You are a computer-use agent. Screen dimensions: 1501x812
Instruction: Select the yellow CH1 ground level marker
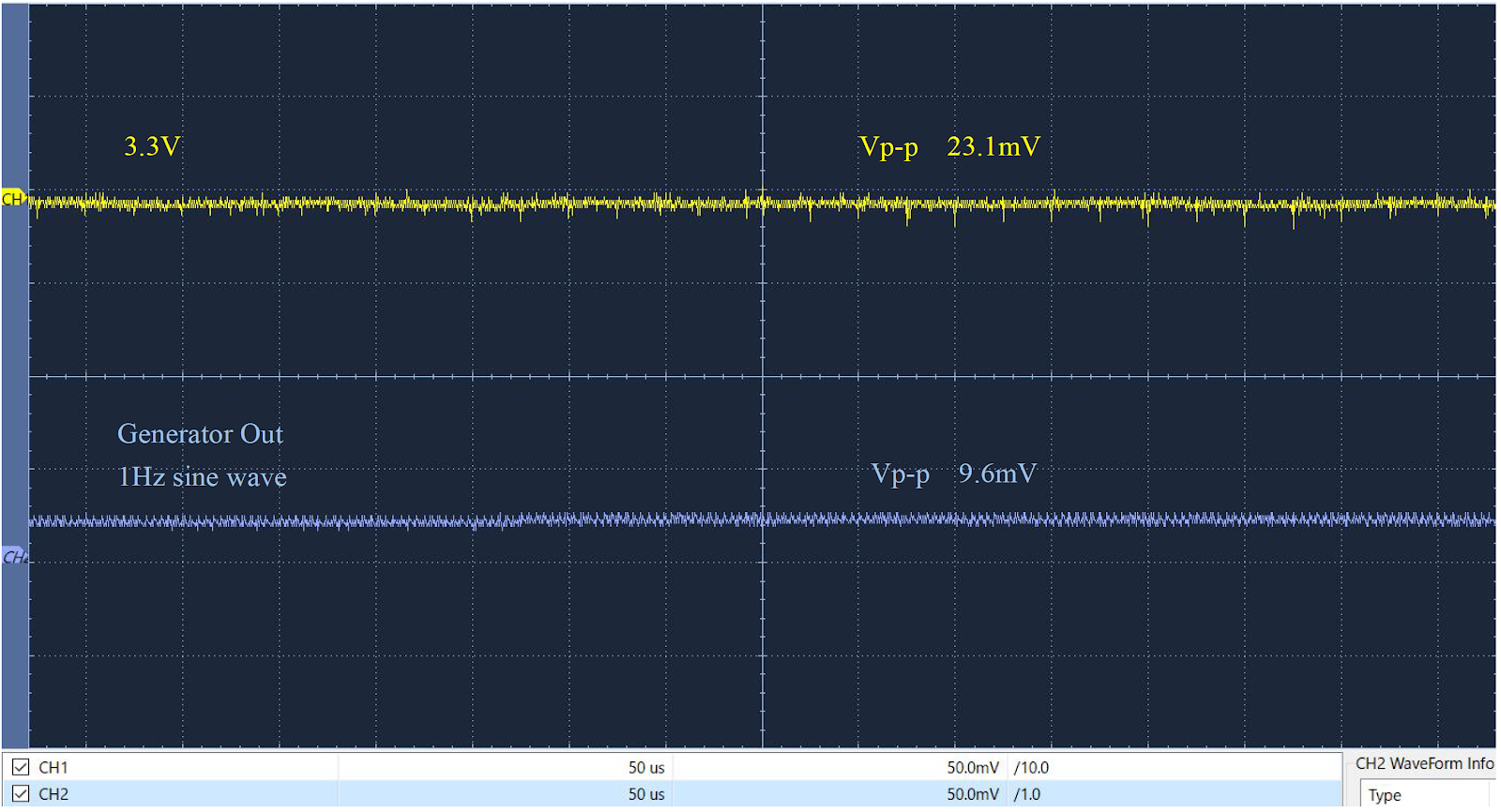point(13,199)
